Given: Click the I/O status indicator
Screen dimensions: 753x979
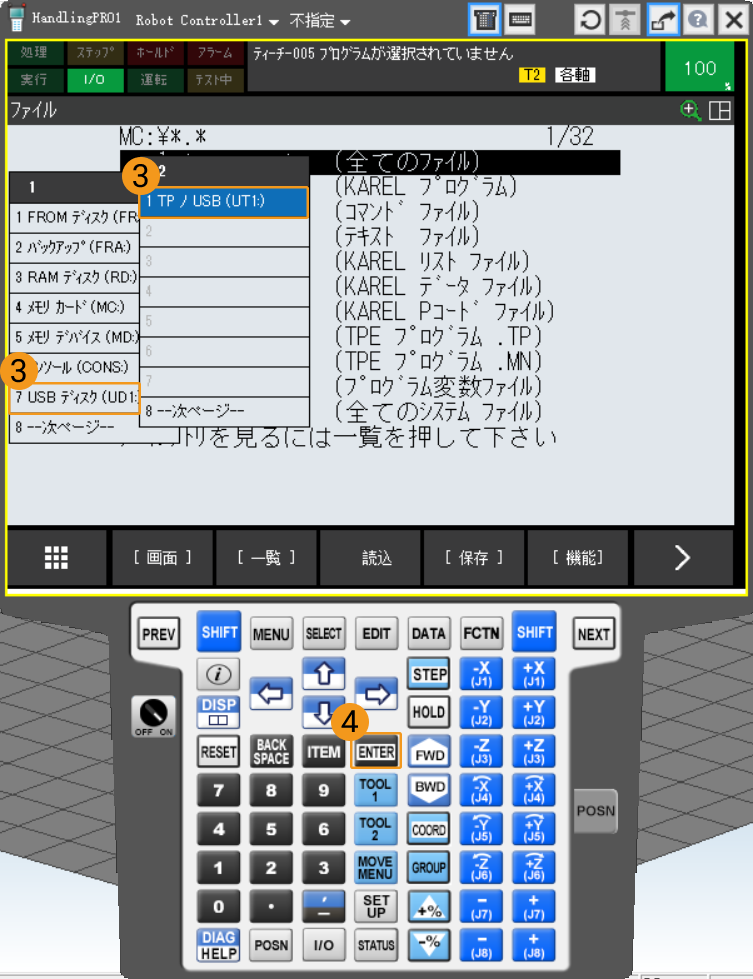Looking at the screenshot, I should point(94,79).
